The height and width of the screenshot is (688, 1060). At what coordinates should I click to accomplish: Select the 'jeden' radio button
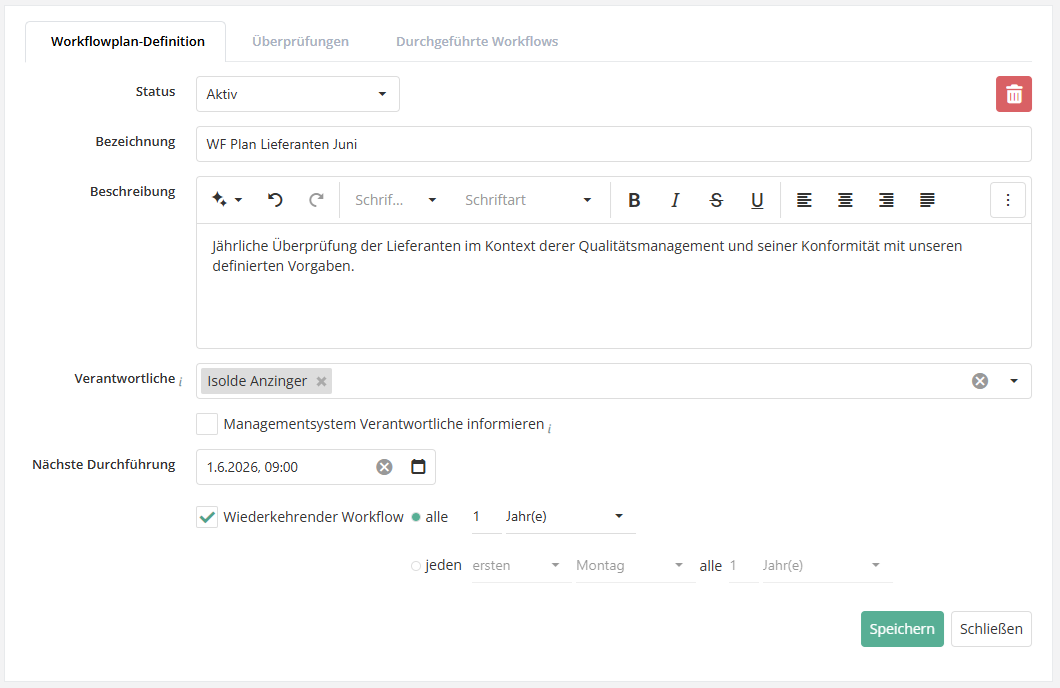click(416, 566)
